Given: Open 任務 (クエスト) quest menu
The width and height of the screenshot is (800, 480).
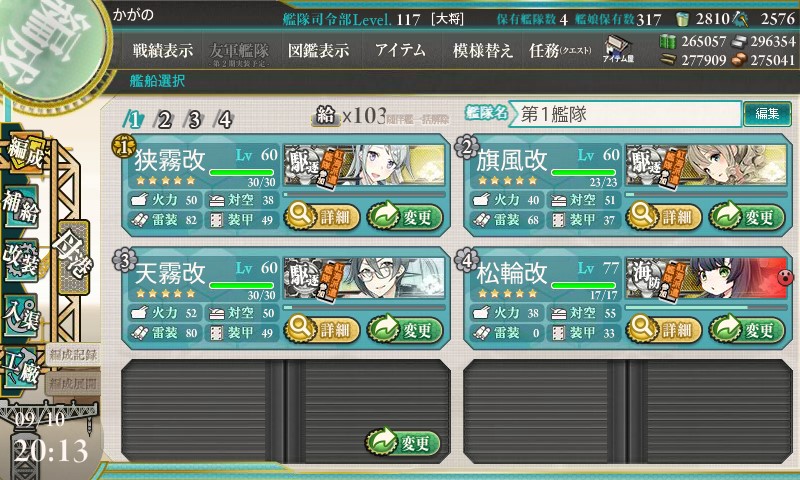Looking at the screenshot, I should (x=560, y=50).
